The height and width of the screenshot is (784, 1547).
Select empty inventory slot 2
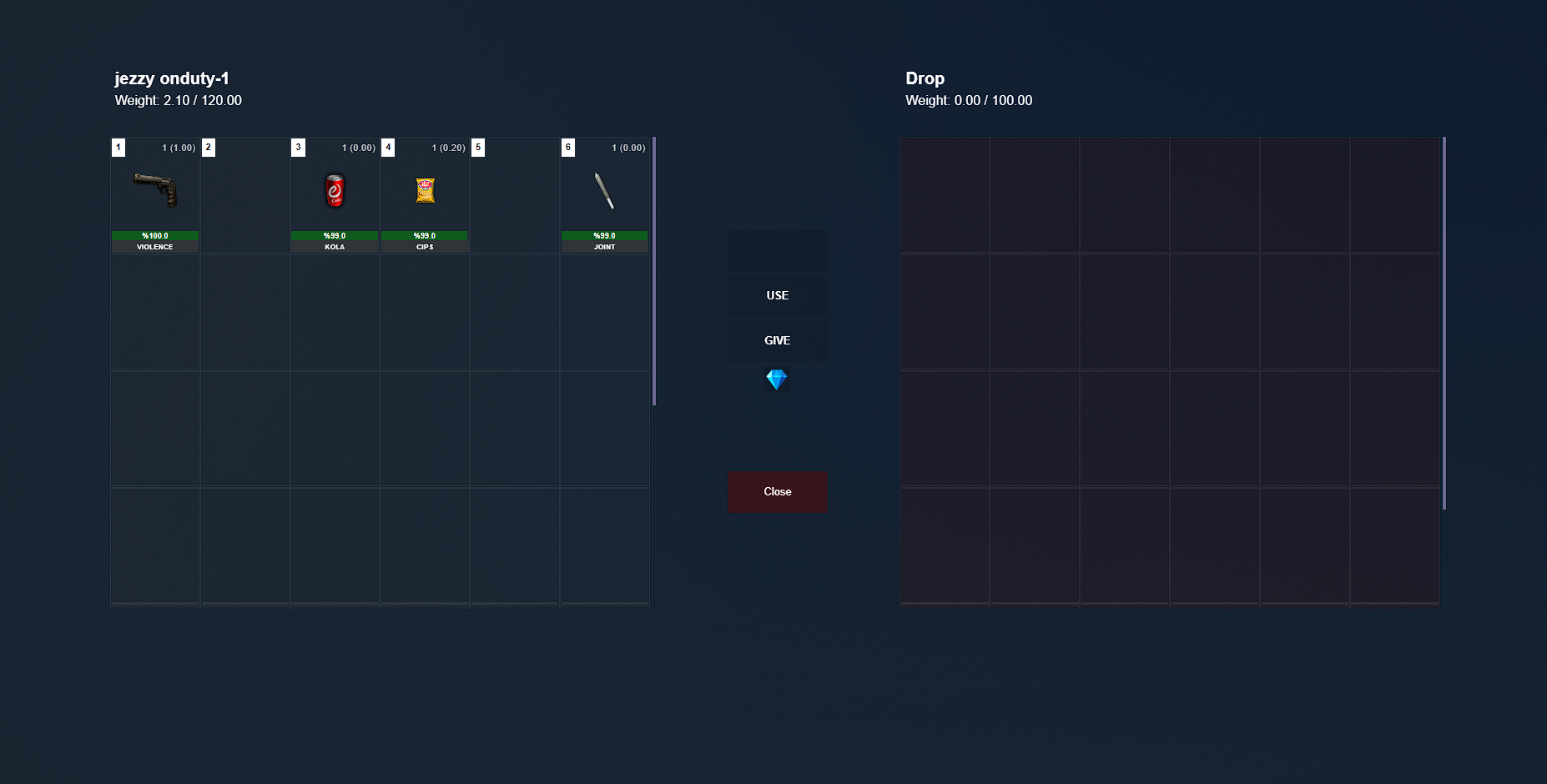[244, 196]
